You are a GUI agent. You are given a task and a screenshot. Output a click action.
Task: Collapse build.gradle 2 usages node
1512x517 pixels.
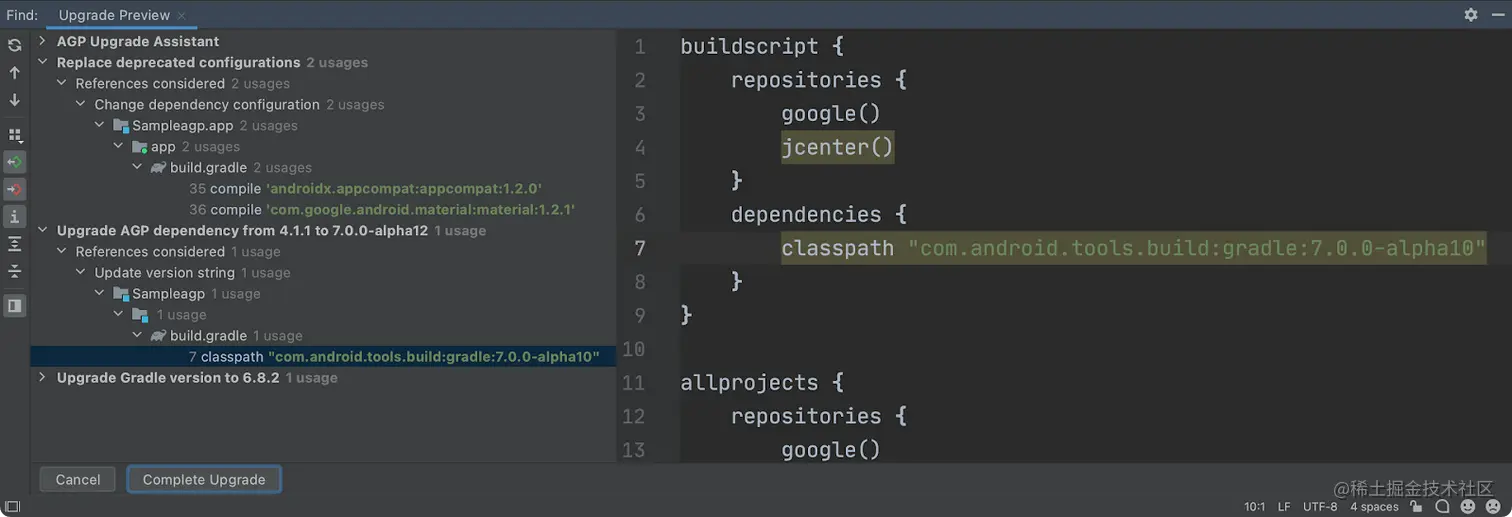[x=137, y=167]
